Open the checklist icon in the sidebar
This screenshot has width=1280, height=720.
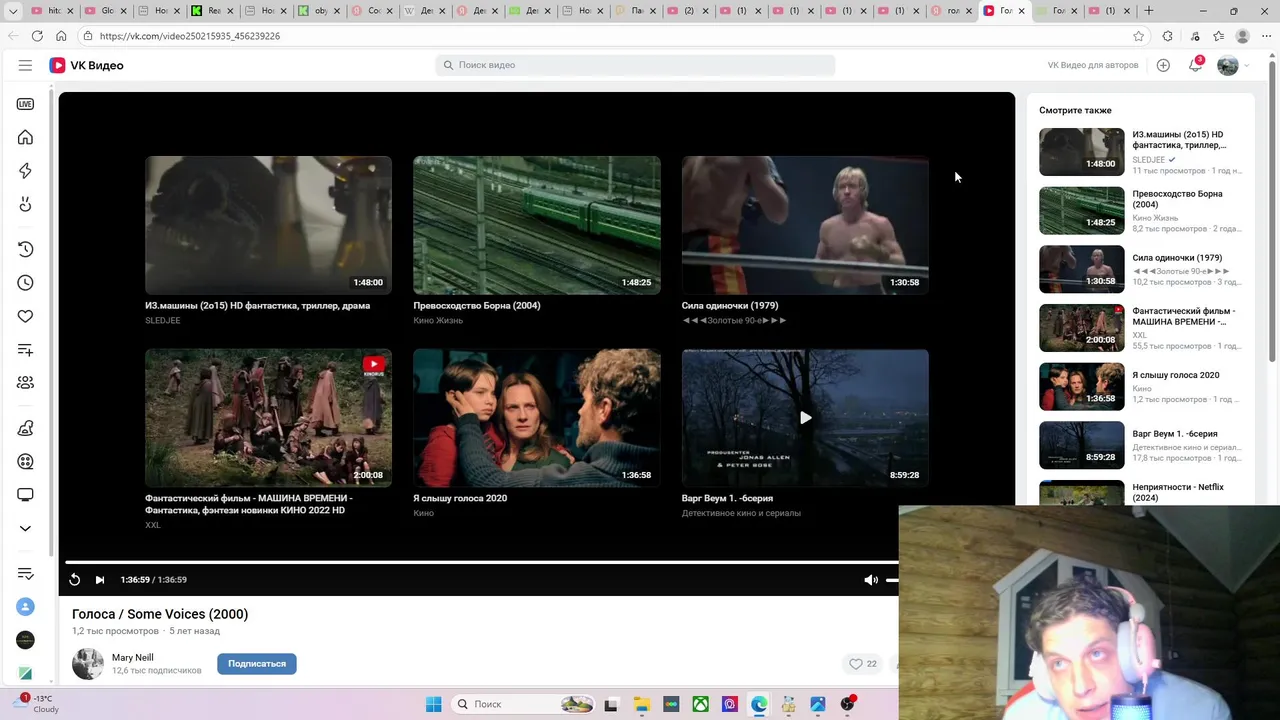click(25, 573)
